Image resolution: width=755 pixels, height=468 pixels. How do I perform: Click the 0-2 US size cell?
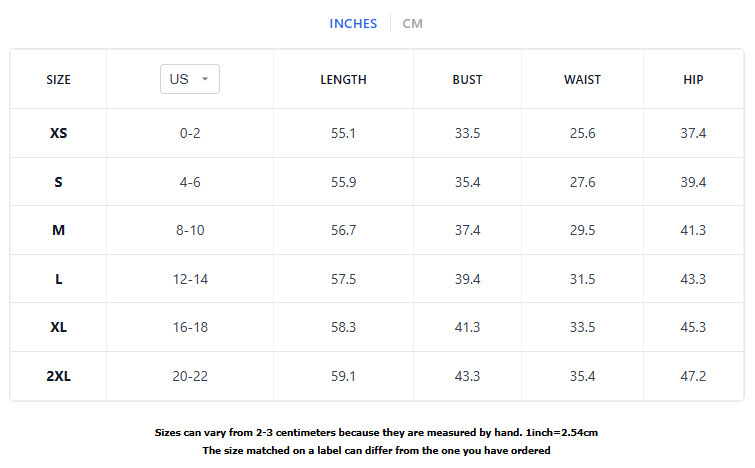click(x=190, y=133)
